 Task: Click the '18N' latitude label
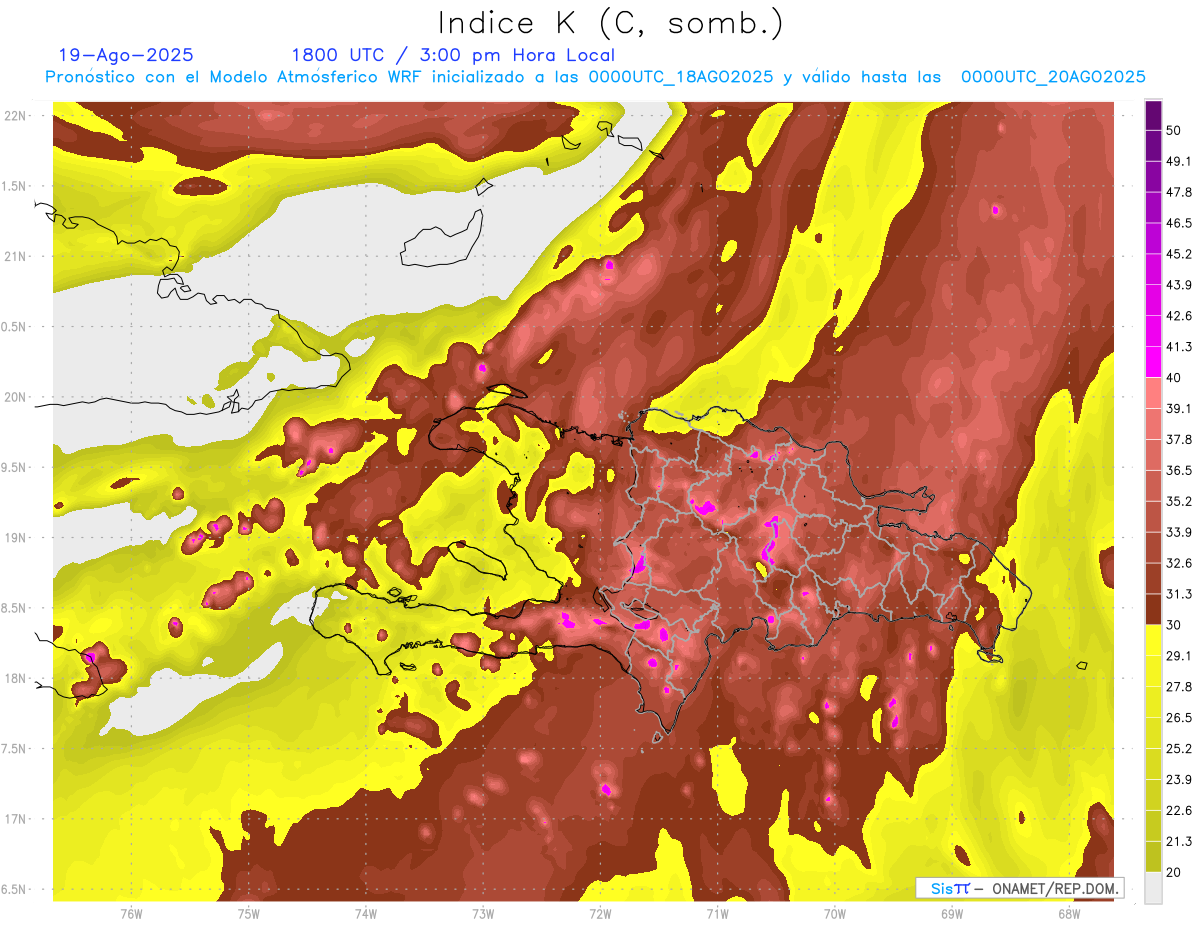tap(16, 678)
